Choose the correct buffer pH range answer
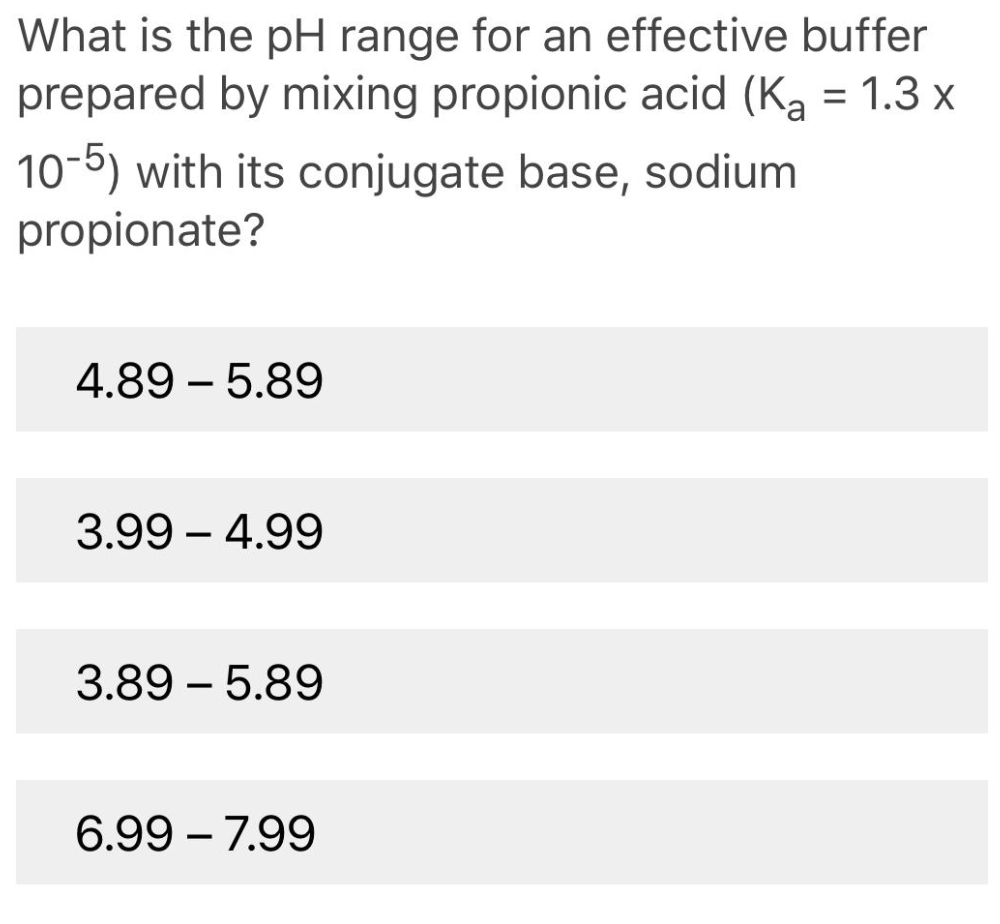Viewport: 1000px width, 924px height. point(200,680)
